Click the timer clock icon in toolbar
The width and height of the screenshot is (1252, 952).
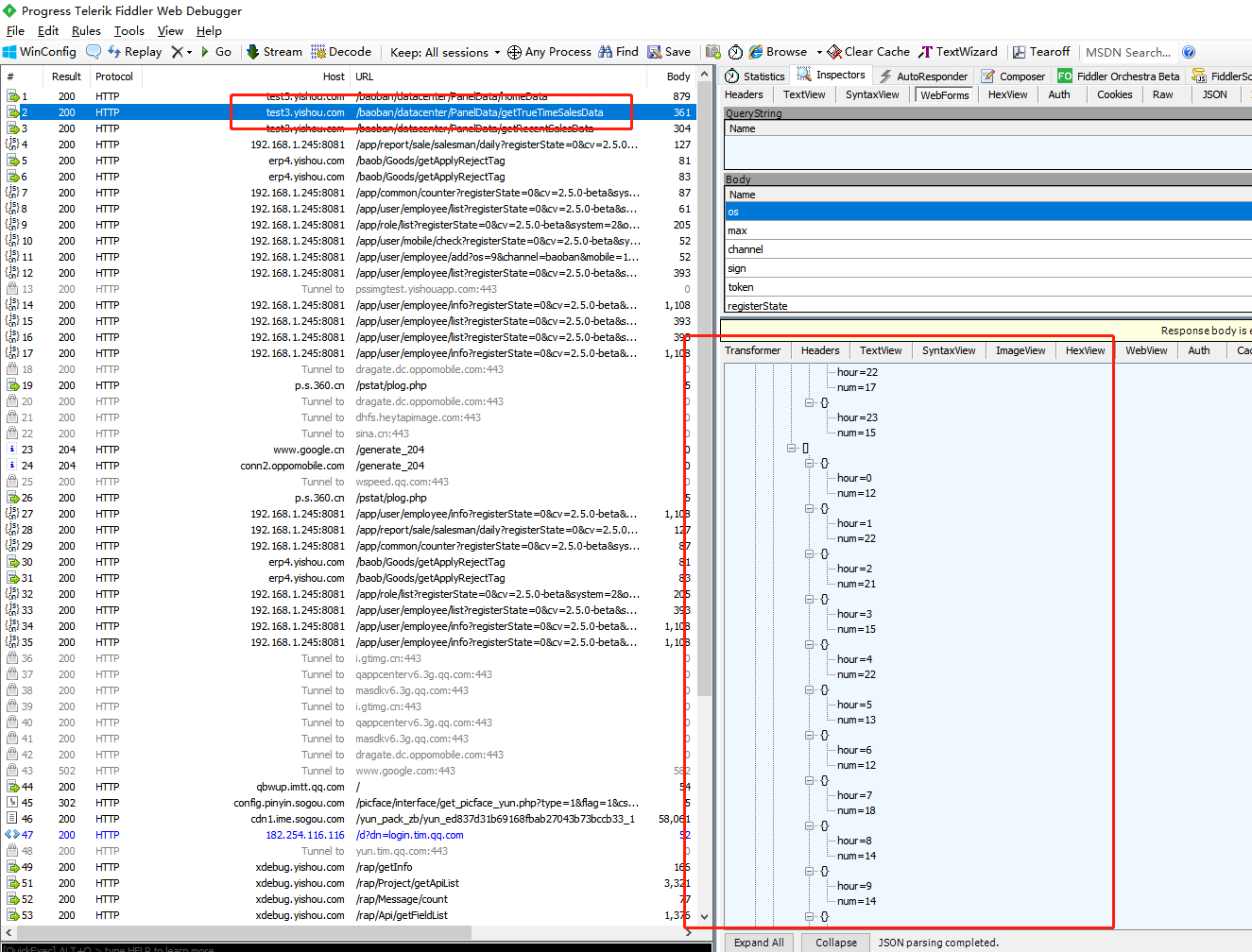pos(735,52)
